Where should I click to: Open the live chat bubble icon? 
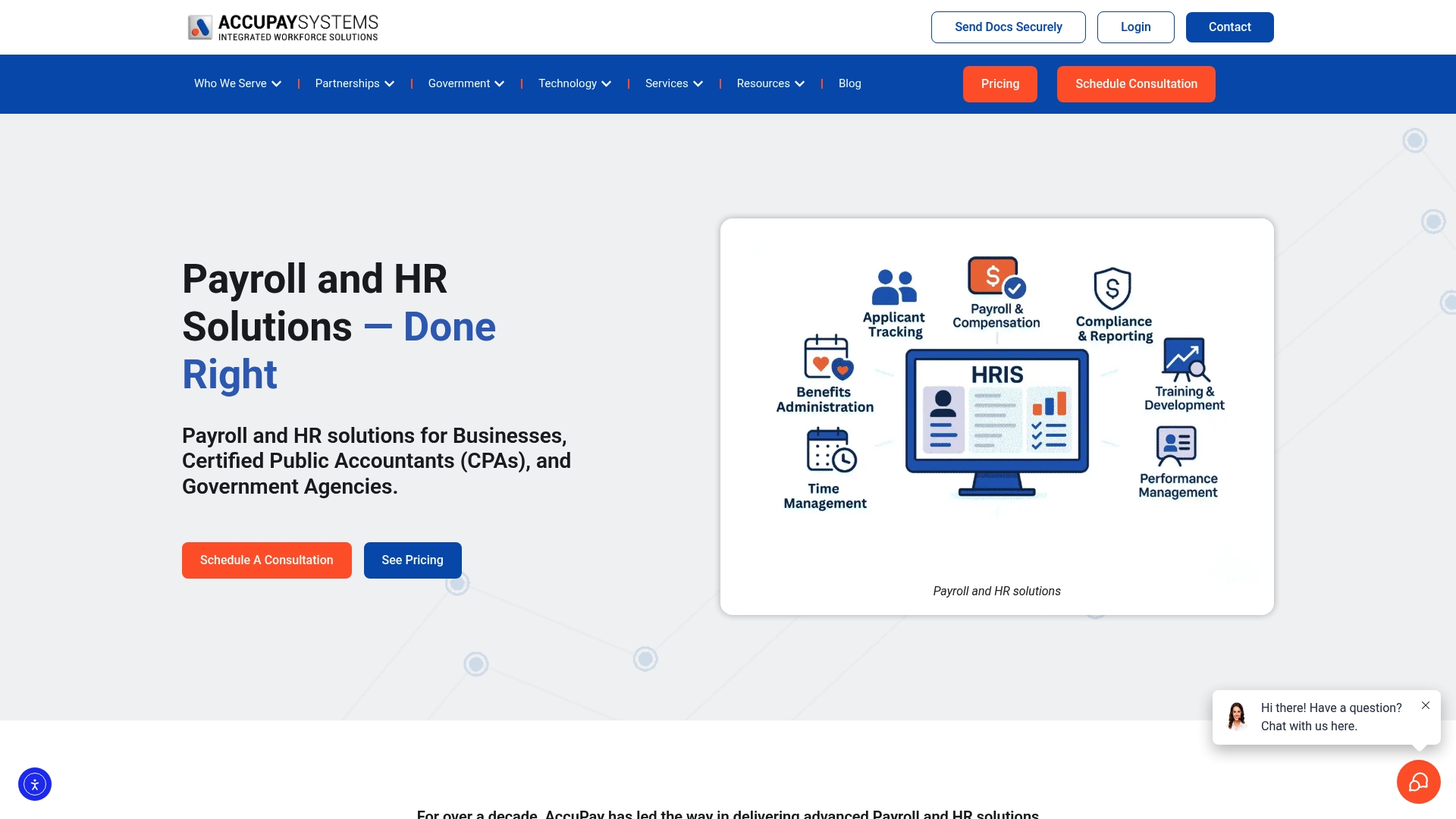click(1418, 782)
